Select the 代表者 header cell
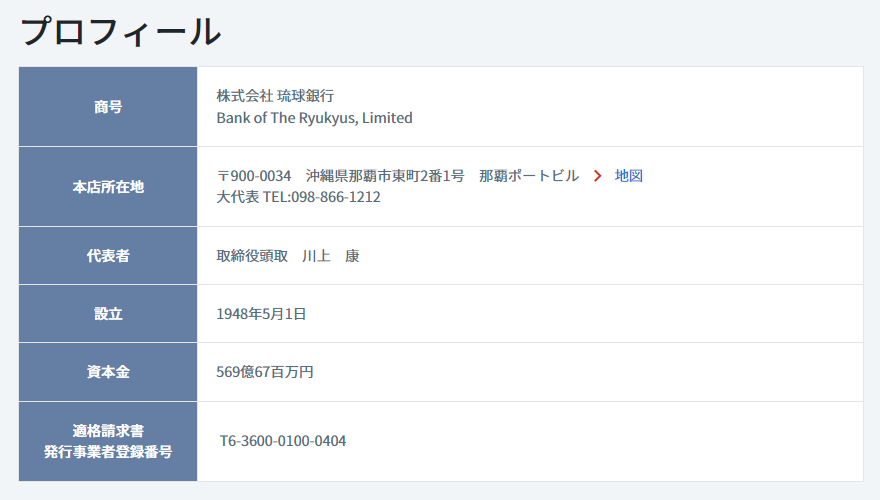This screenshot has width=880, height=500. pyautogui.click(x=108, y=256)
